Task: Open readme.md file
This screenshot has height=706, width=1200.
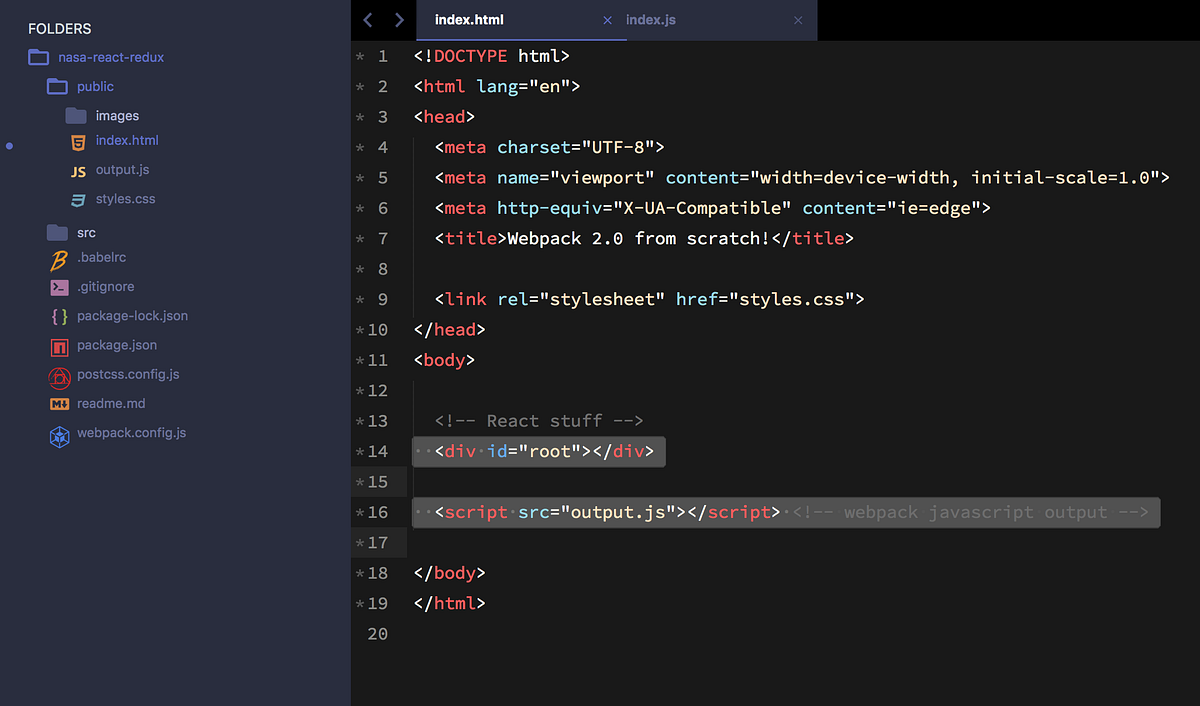Action: [x=111, y=404]
